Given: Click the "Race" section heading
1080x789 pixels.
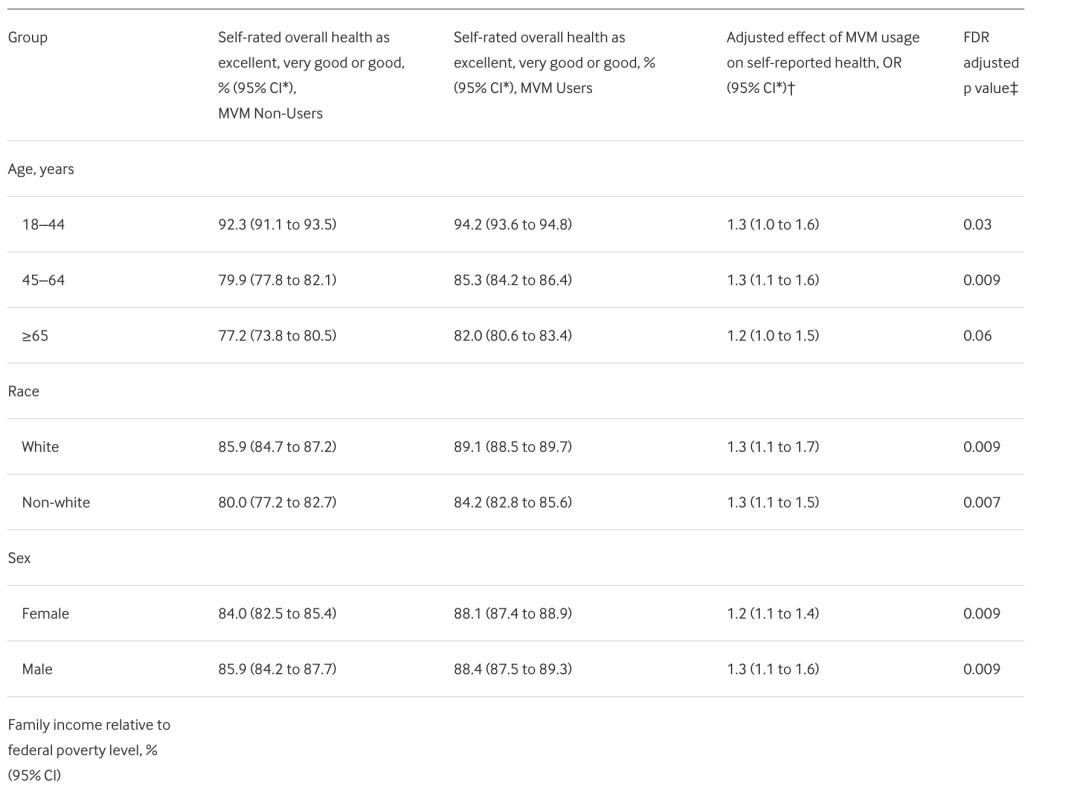Looking at the screenshot, I should [24, 391].
